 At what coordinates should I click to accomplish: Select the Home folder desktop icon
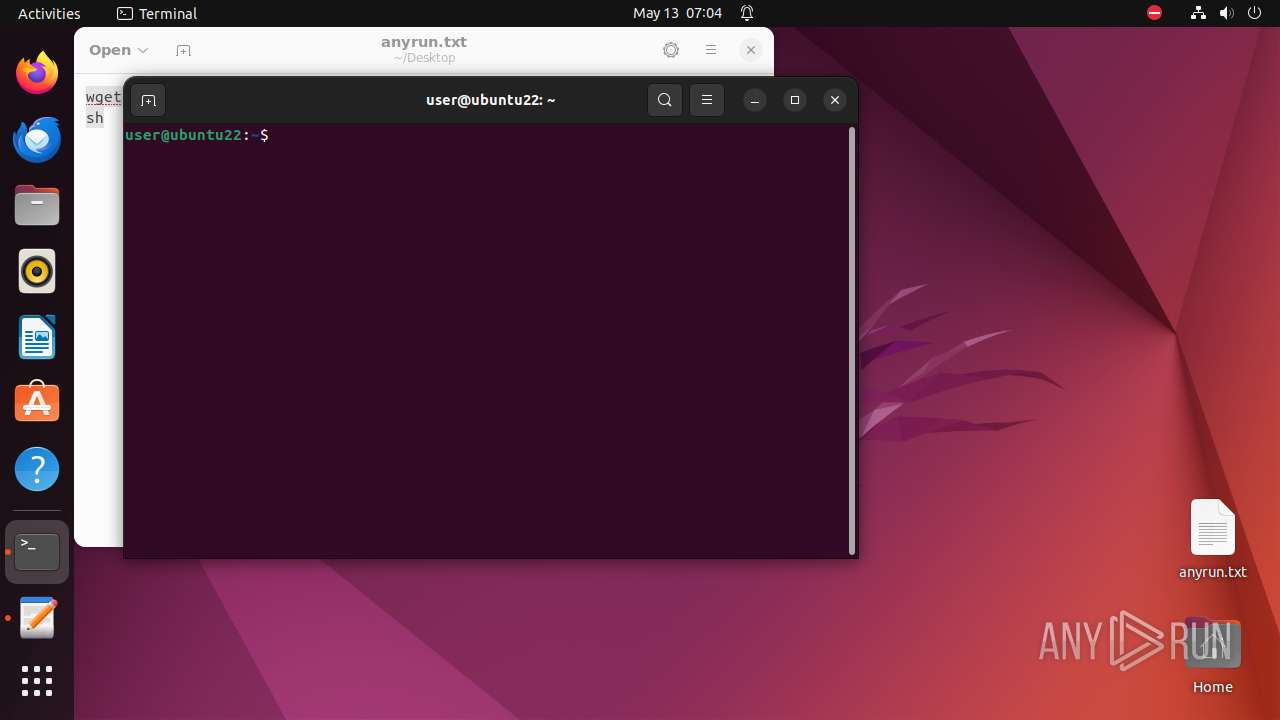tap(1213, 657)
